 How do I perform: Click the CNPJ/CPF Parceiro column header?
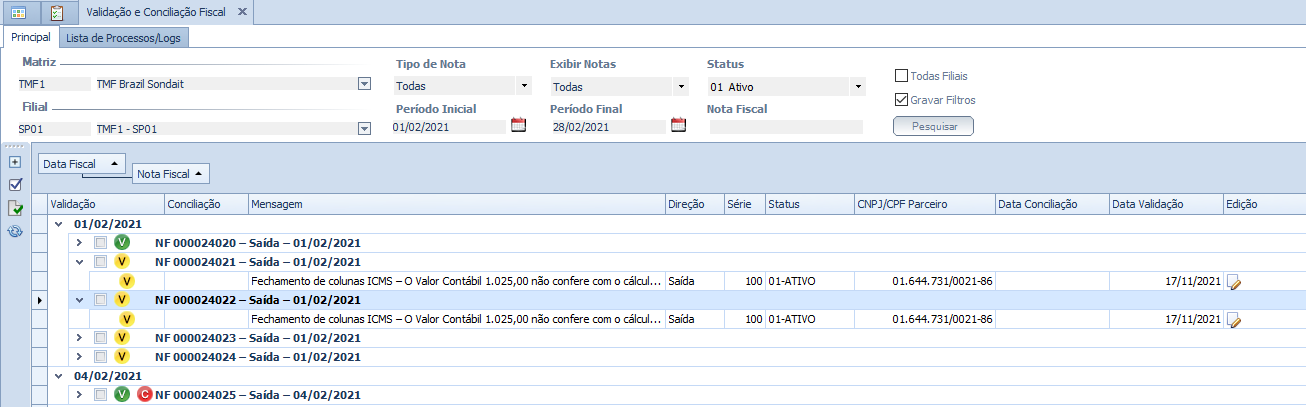coord(924,204)
